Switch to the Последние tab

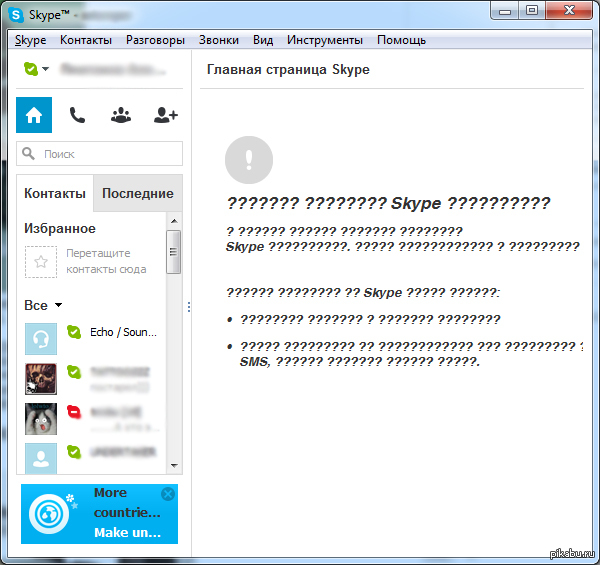click(x=138, y=193)
